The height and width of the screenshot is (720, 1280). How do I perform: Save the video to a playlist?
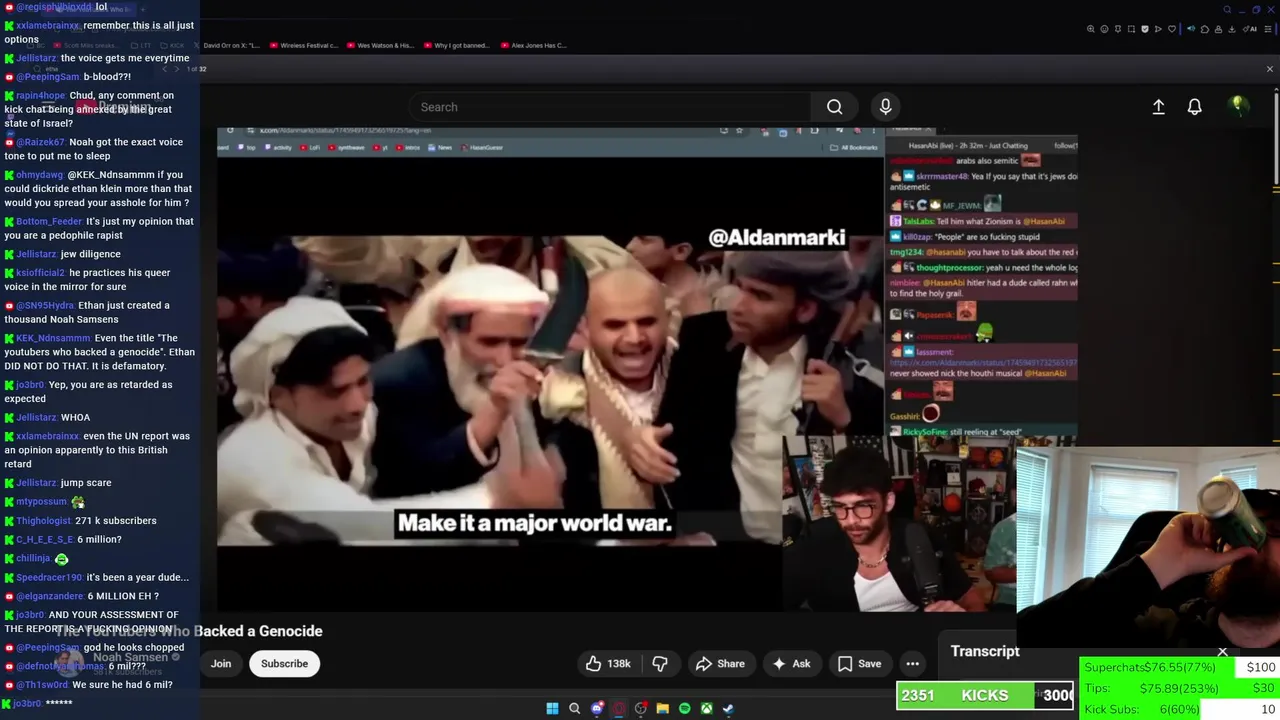pyautogui.click(x=860, y=664)
